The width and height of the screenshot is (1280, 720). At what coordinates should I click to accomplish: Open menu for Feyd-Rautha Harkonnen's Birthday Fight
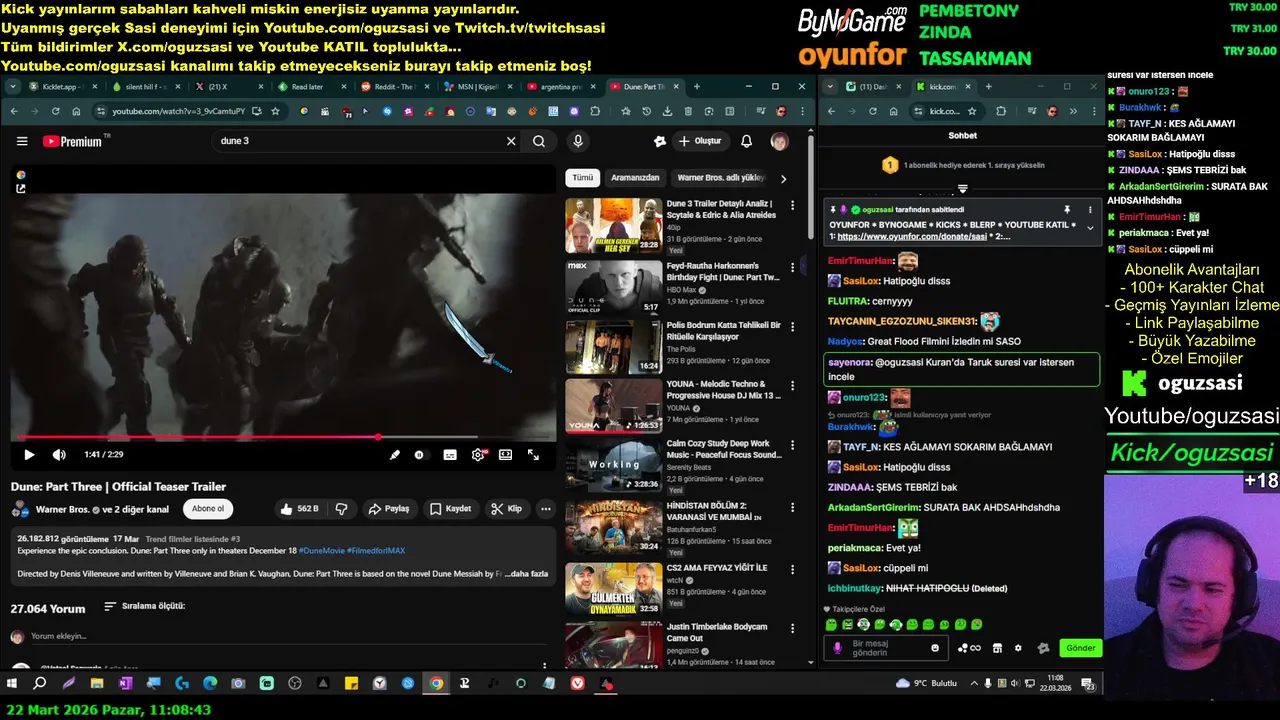coord(793,267)
